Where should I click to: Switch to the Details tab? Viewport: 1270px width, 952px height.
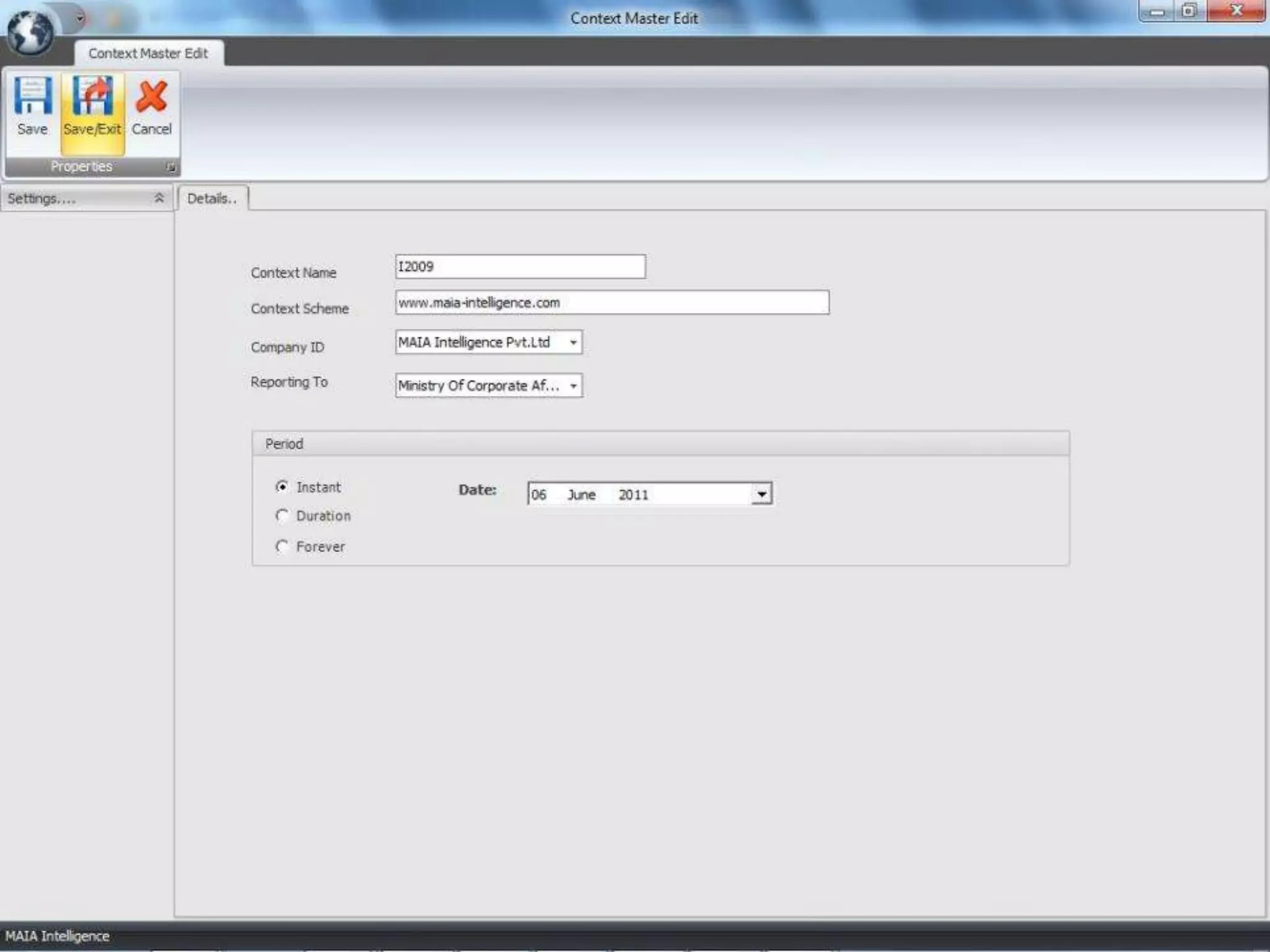pyautogui.click(x=212, y=198)
